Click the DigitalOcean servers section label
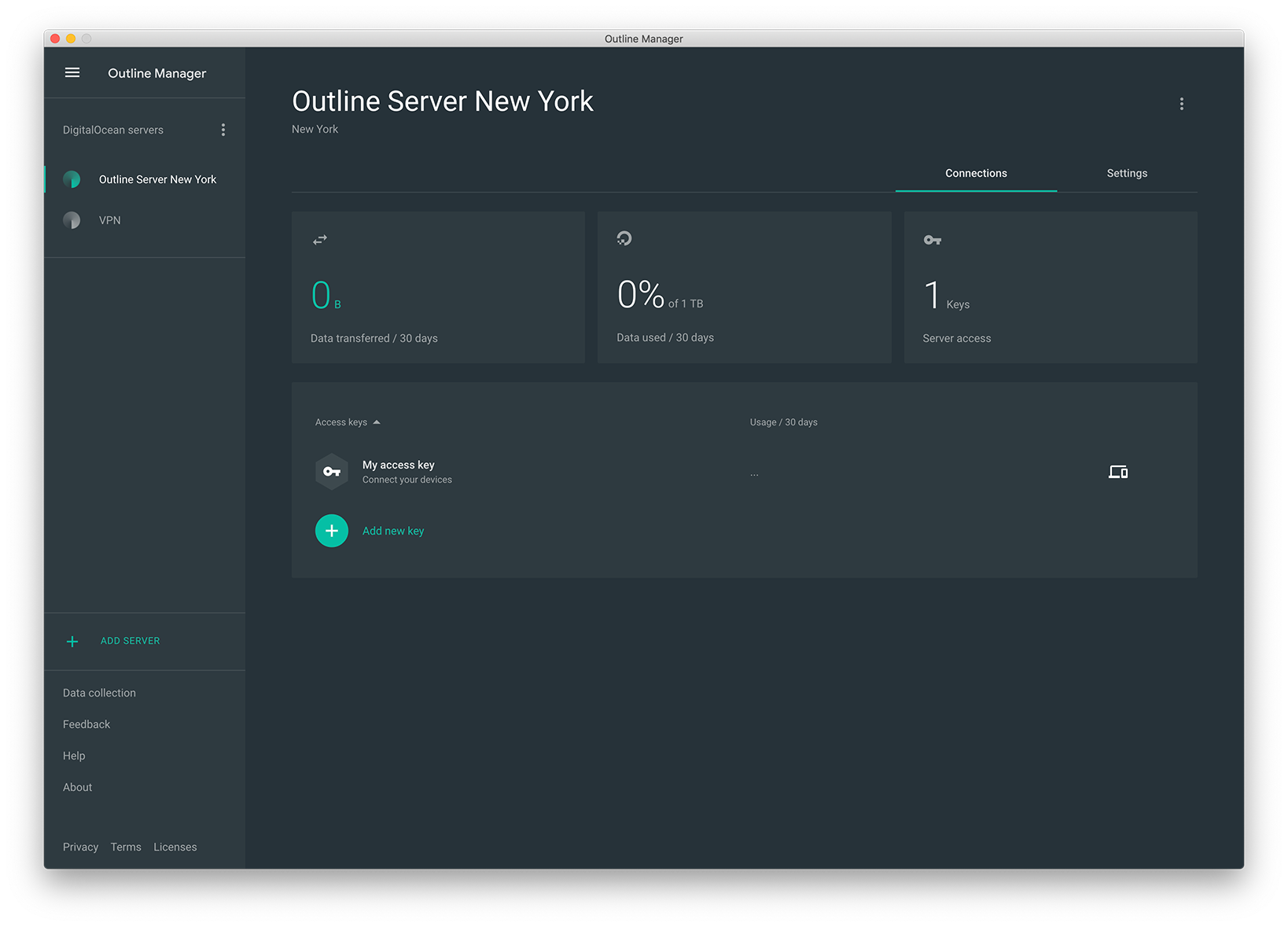1288x927 pixels. click(x=113, y=130)
